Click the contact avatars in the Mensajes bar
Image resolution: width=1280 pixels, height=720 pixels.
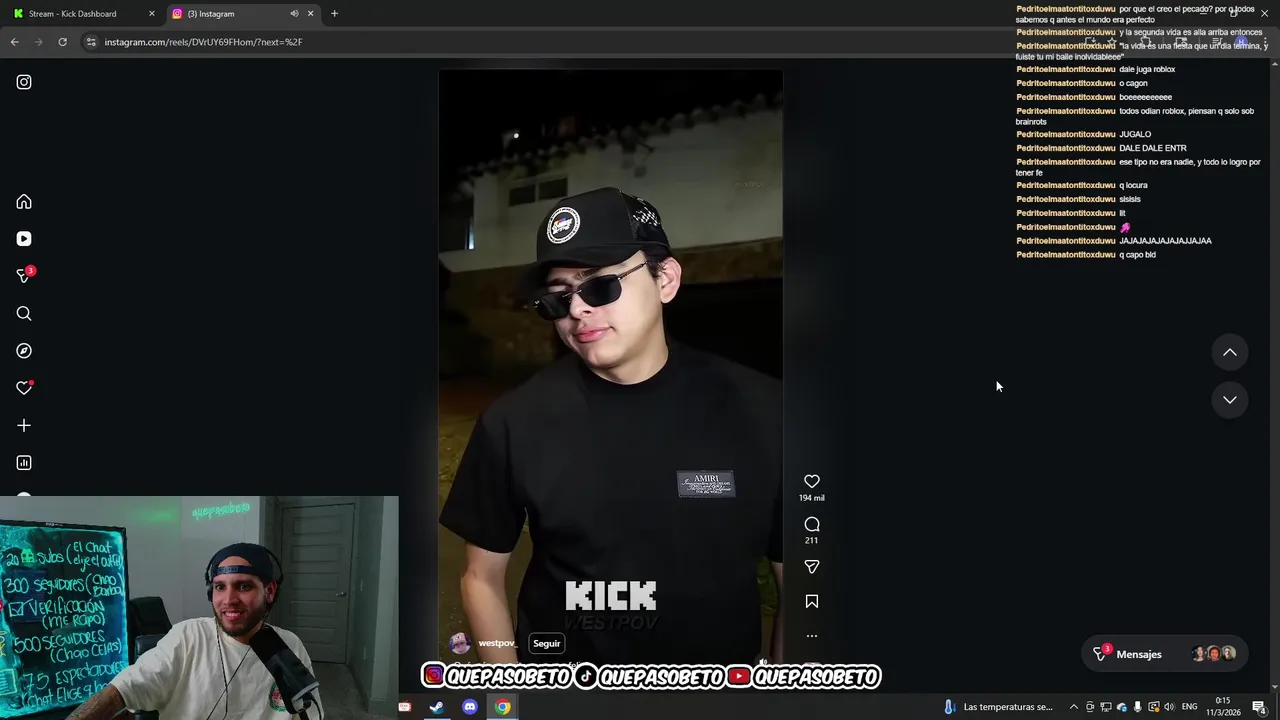pyautogui.click(x=1214, y=654)
